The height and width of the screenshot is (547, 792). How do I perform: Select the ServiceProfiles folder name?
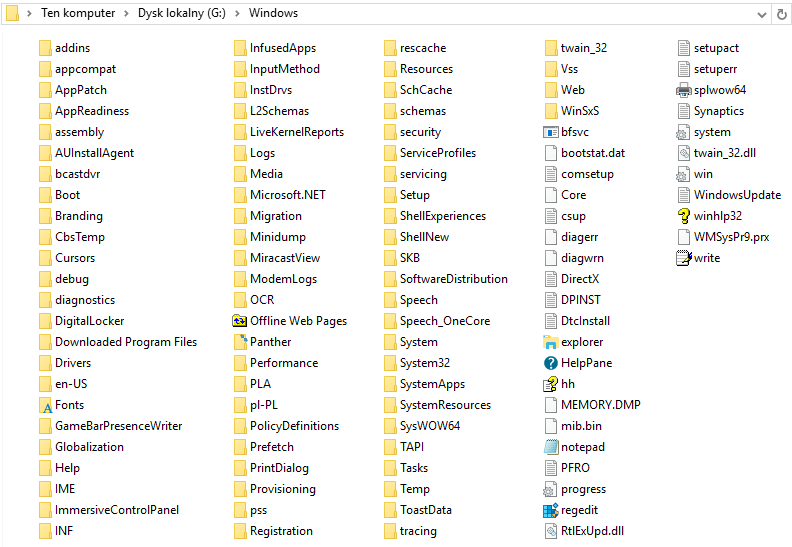pos(438,153)
